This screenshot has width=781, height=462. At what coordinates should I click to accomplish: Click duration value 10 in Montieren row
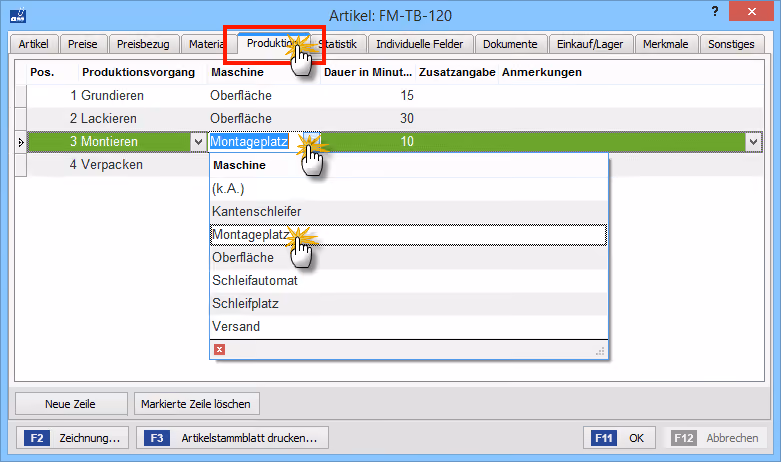click(407, 141)
